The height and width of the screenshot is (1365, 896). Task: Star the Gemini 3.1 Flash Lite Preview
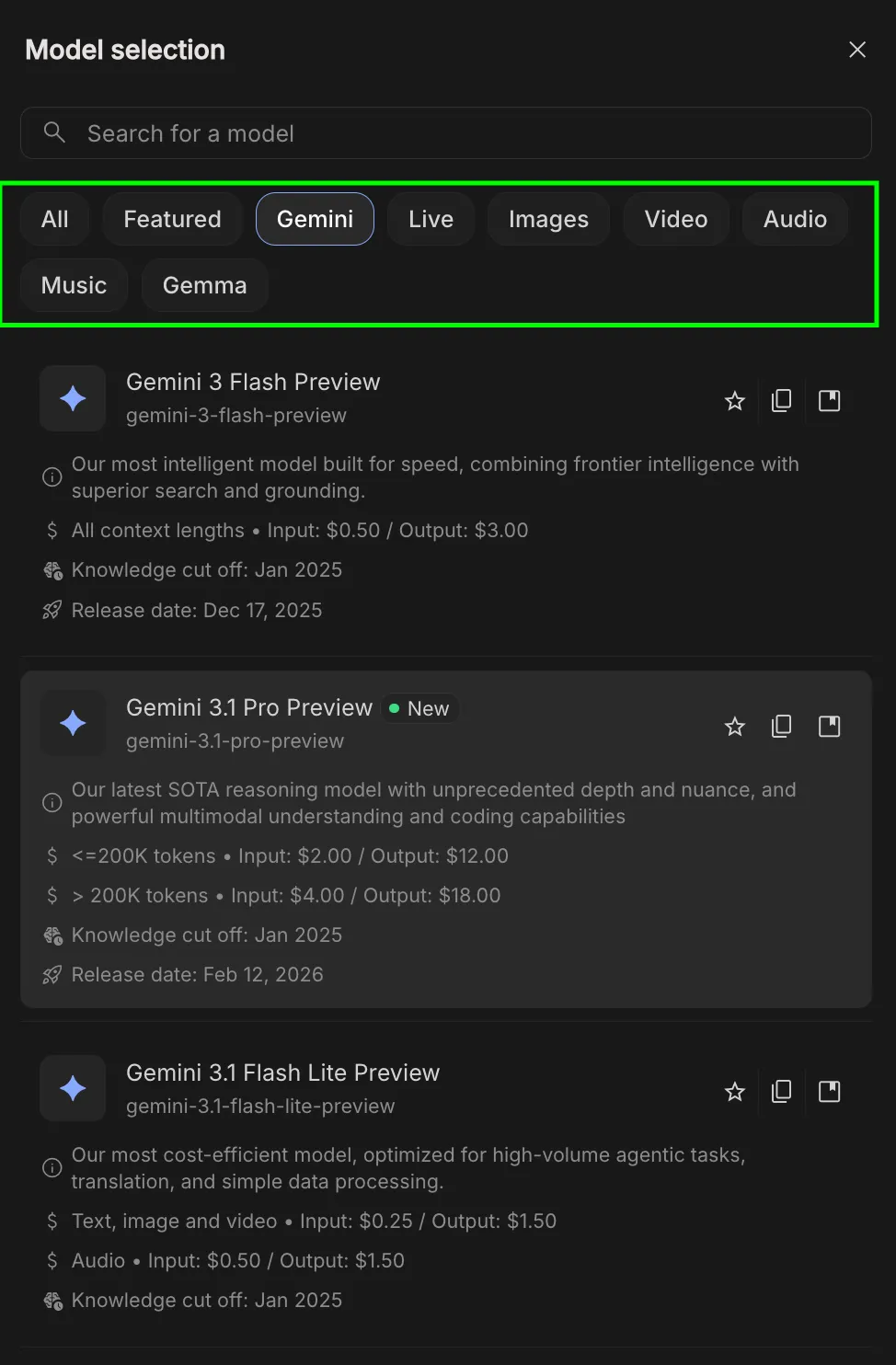click(x=735, y=1092)
